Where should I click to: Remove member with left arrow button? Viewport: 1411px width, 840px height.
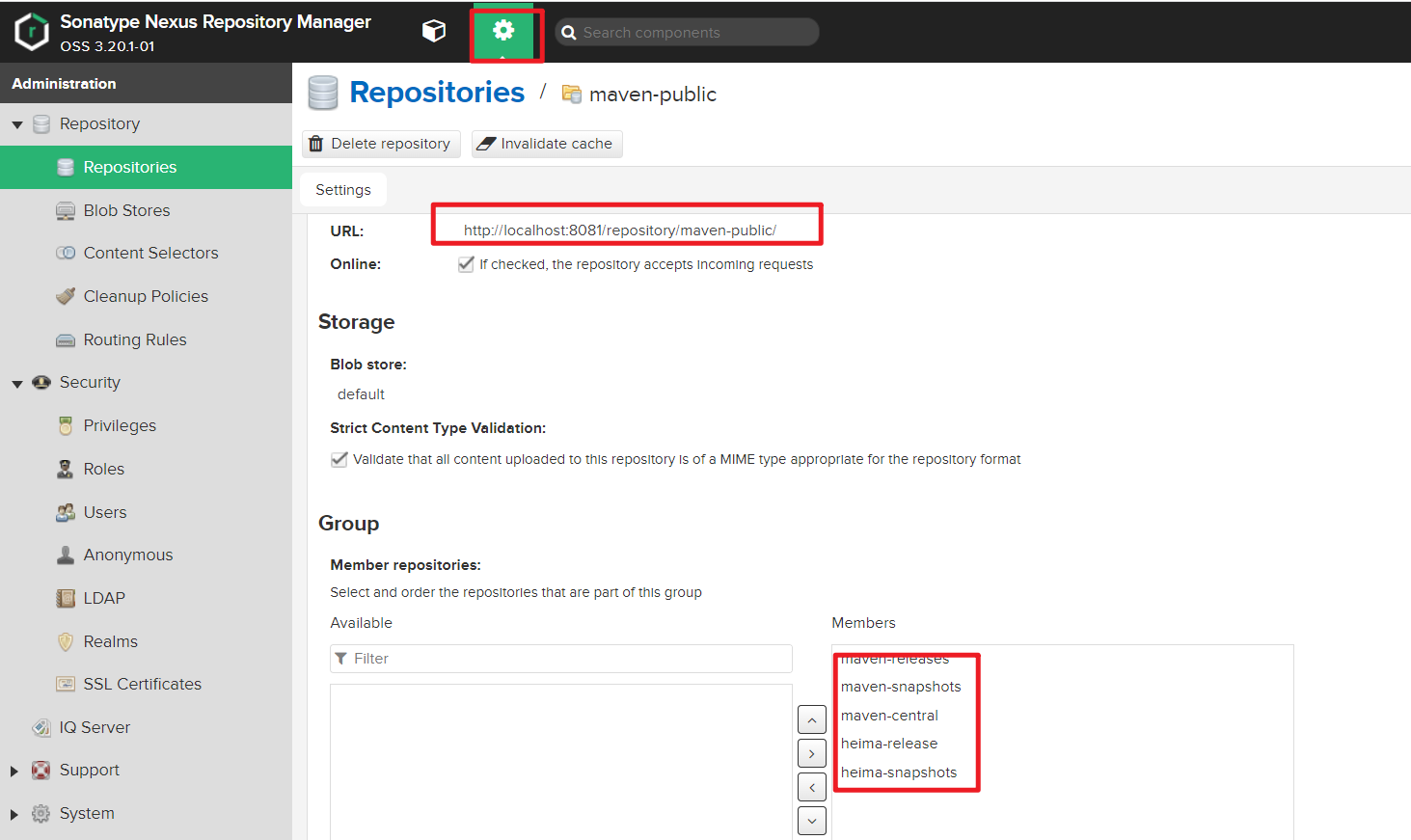(812, 787)
